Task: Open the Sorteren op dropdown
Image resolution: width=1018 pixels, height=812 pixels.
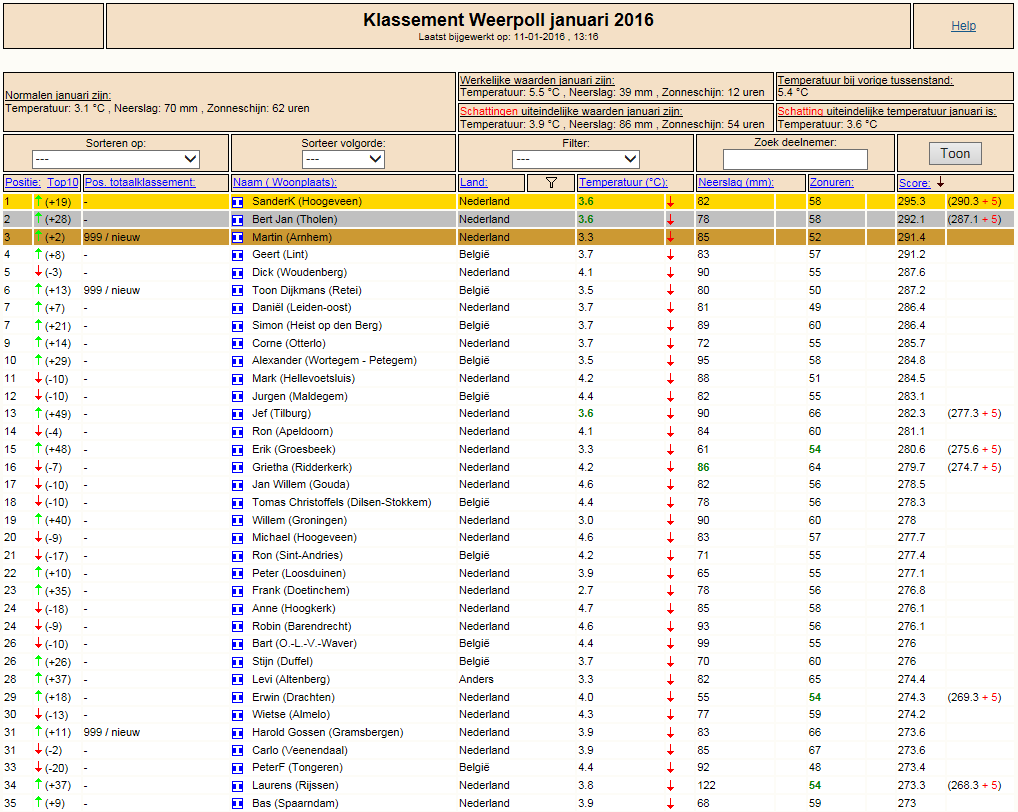Action: pos(116,159)
